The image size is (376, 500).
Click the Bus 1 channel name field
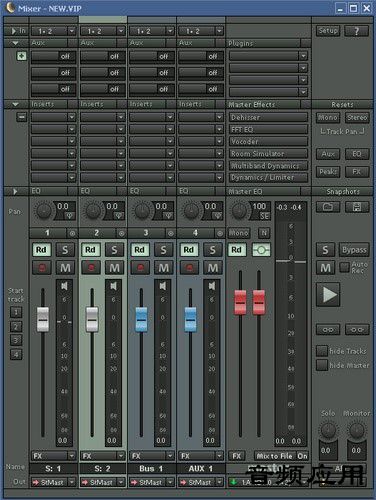click(x=152, y=468)
